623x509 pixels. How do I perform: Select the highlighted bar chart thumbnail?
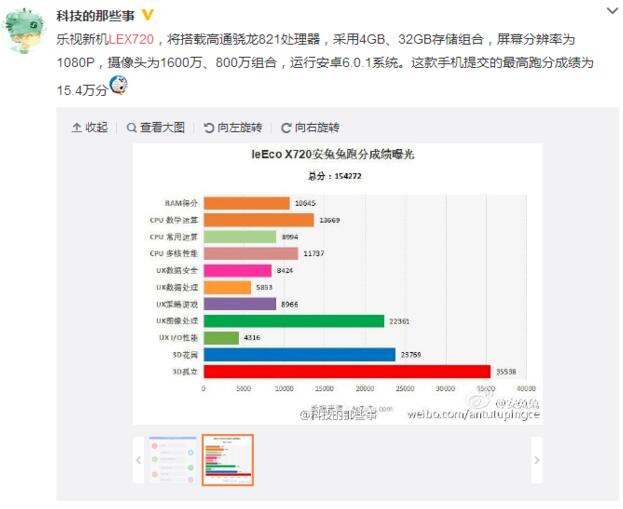point(228,460)
